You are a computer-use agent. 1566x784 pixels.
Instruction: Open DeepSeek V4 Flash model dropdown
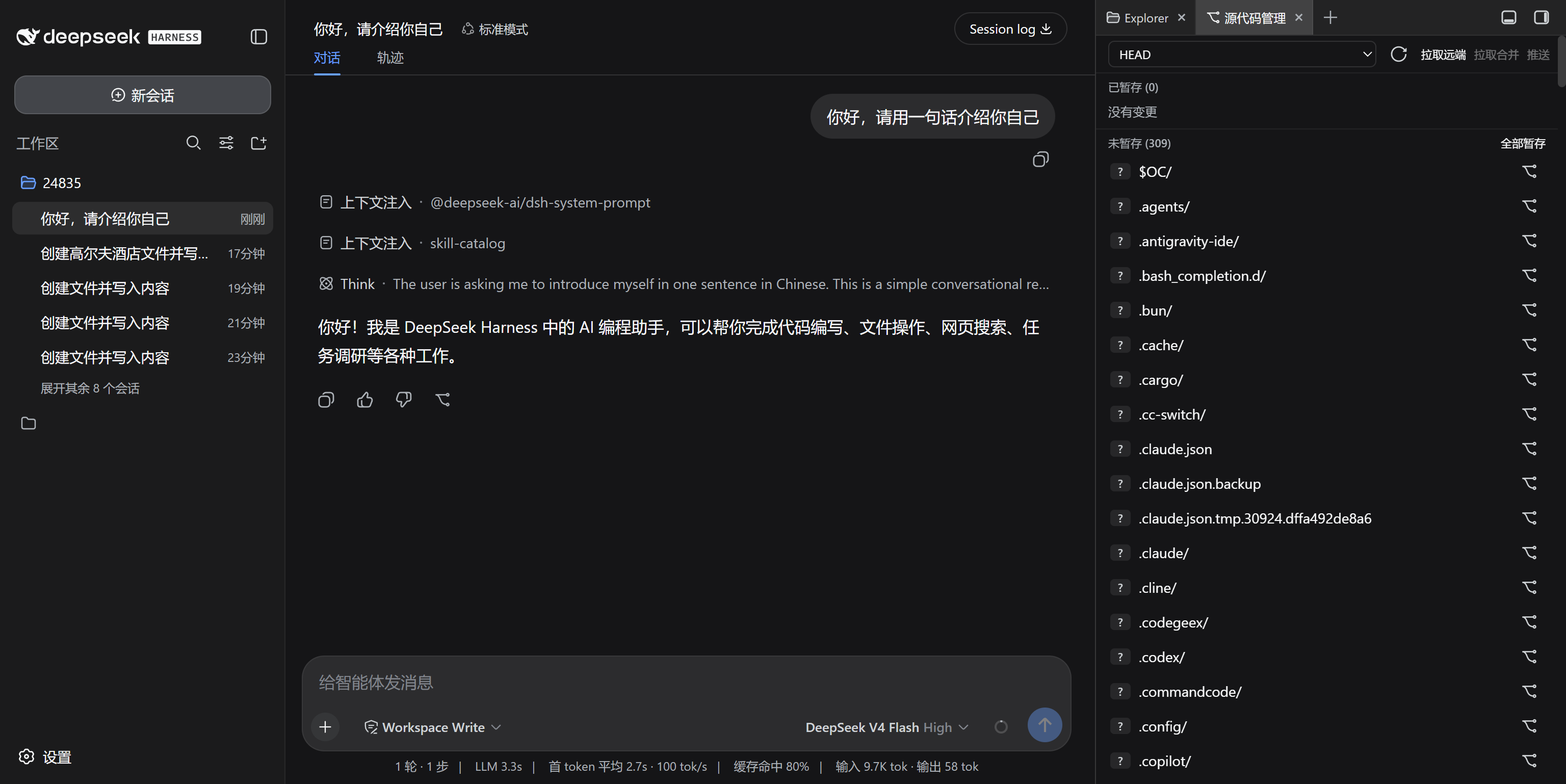pyautogui.click(x=886, y=727)
